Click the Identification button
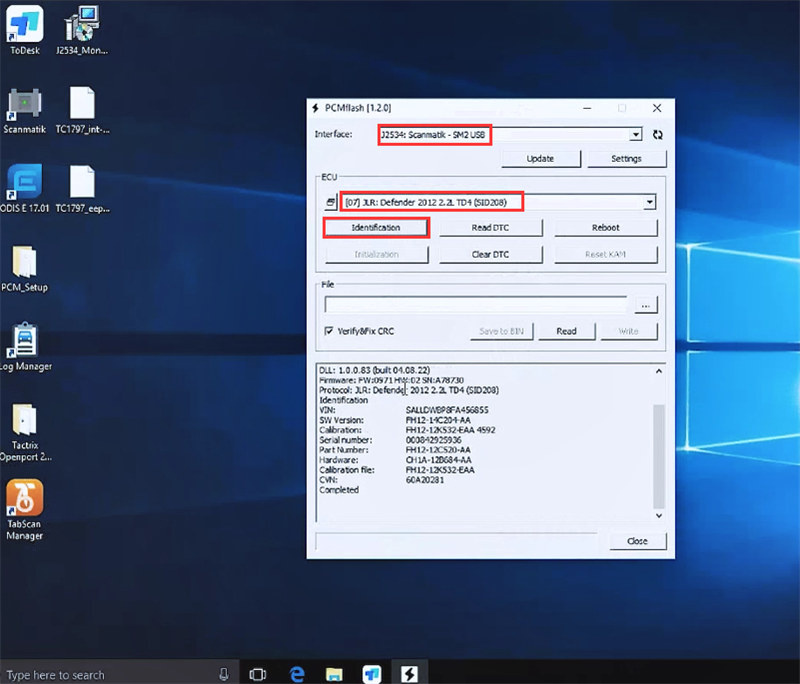 click(376, 228)
